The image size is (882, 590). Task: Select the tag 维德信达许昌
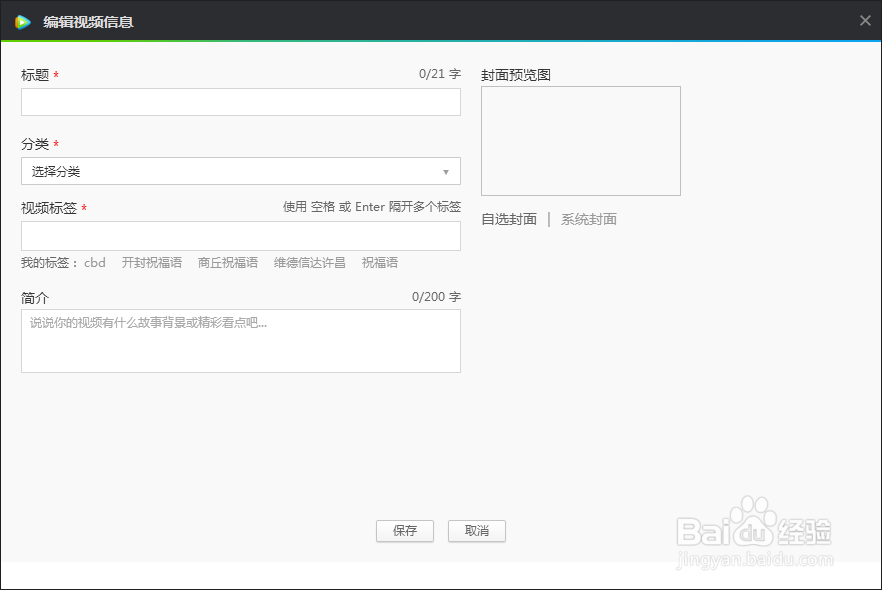tap(309, 262)
